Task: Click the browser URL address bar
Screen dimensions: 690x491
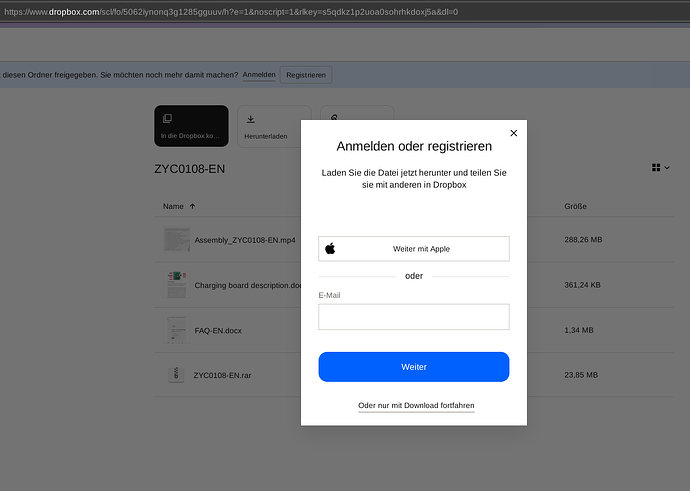Action: point(345,12)
